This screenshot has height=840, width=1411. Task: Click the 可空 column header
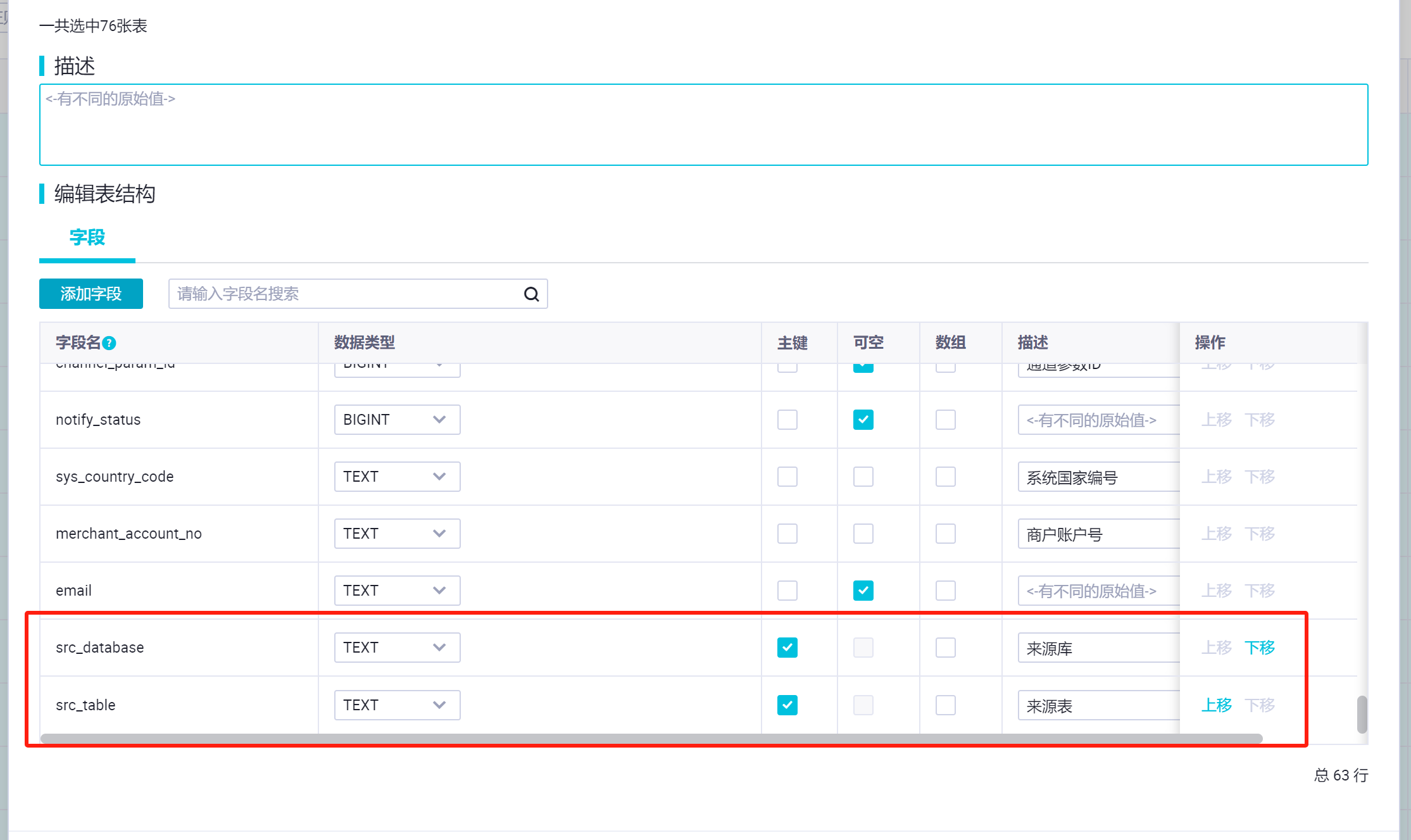coord(878,343)
